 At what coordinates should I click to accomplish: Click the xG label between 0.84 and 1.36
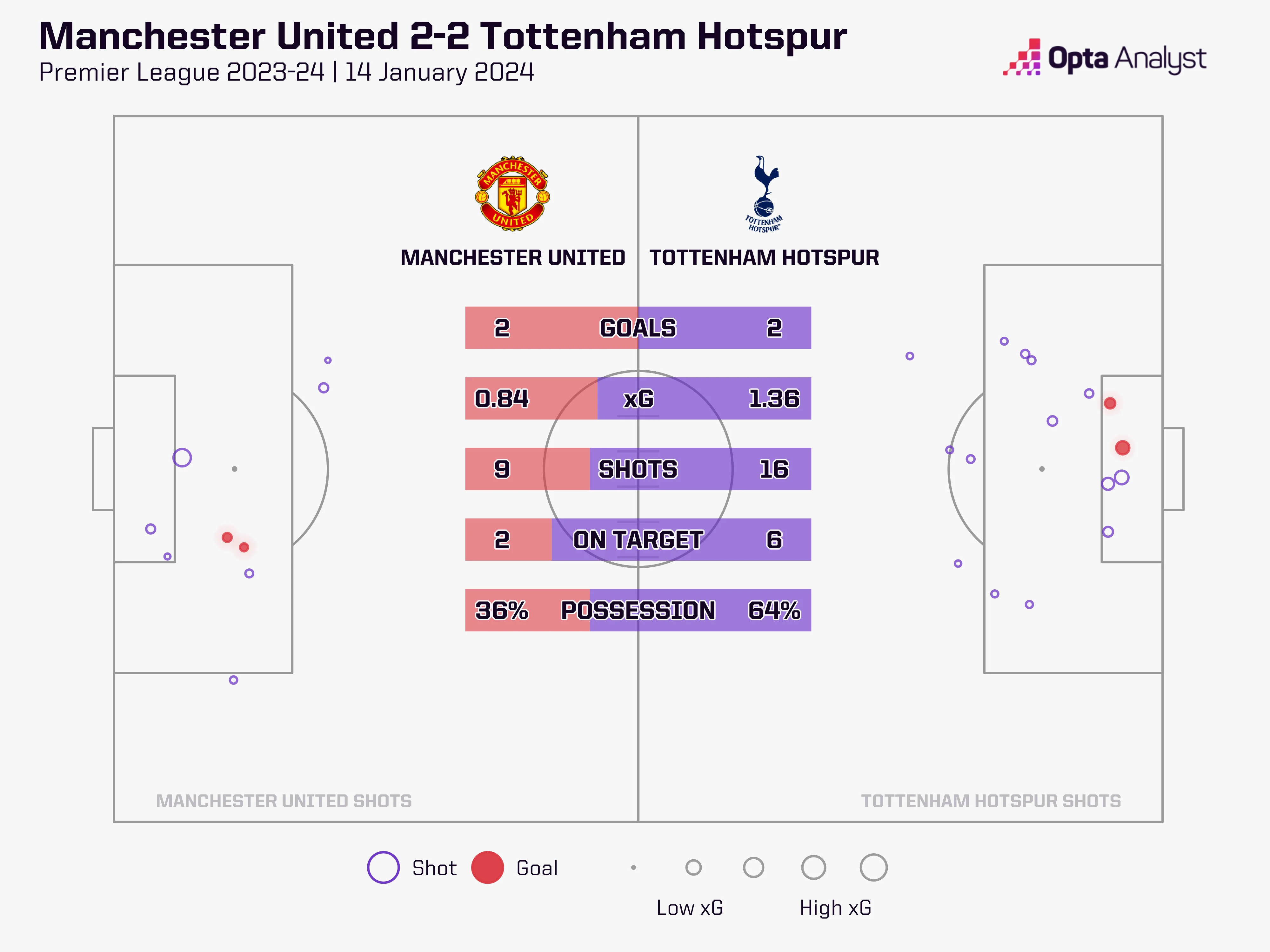click(x=638, y=399)
